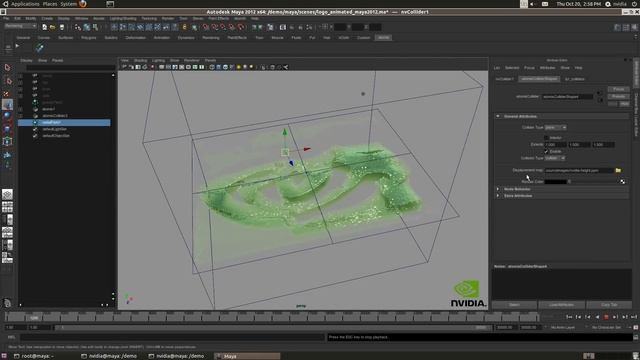Click the Select button at panel bottom
The width and height of the screenshot is (640, 360).
point(514,305)
